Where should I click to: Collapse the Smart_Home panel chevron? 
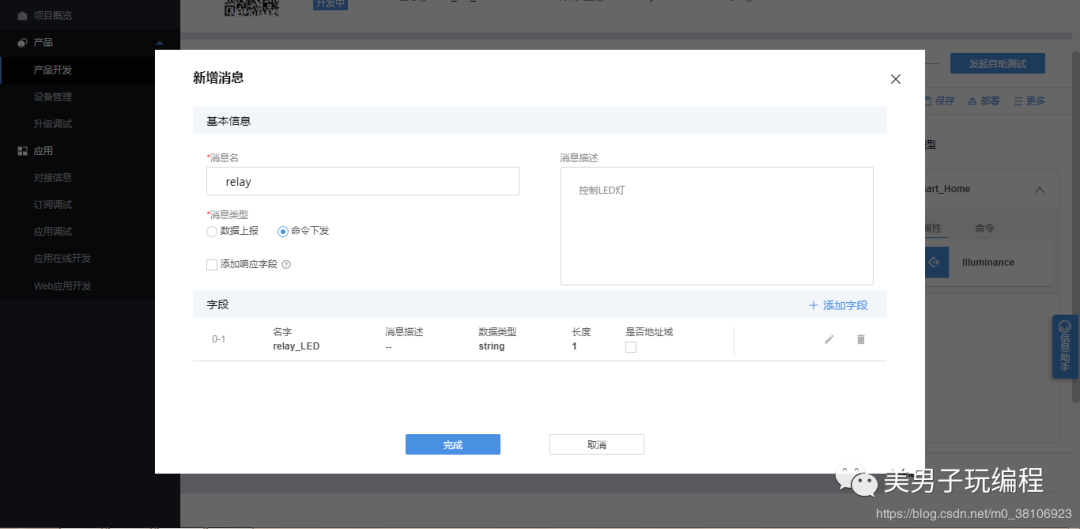pos(1039,189)
